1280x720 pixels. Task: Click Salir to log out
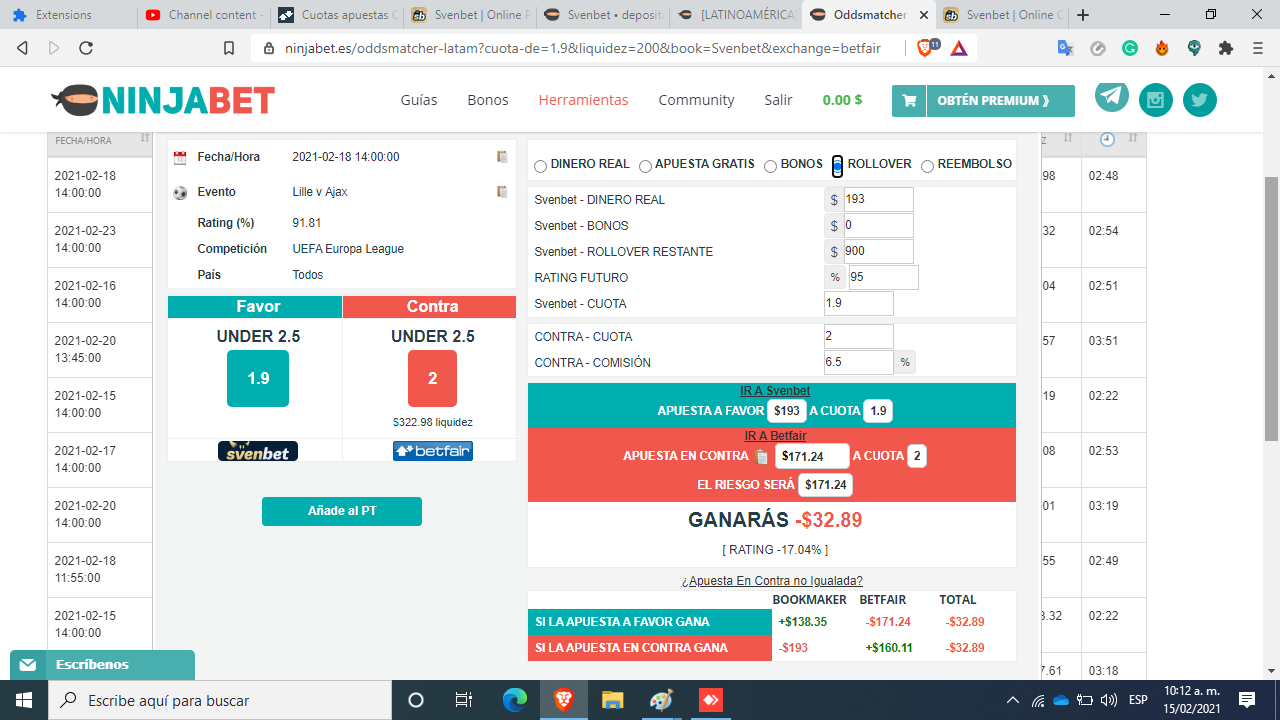(x=778, y=100)
